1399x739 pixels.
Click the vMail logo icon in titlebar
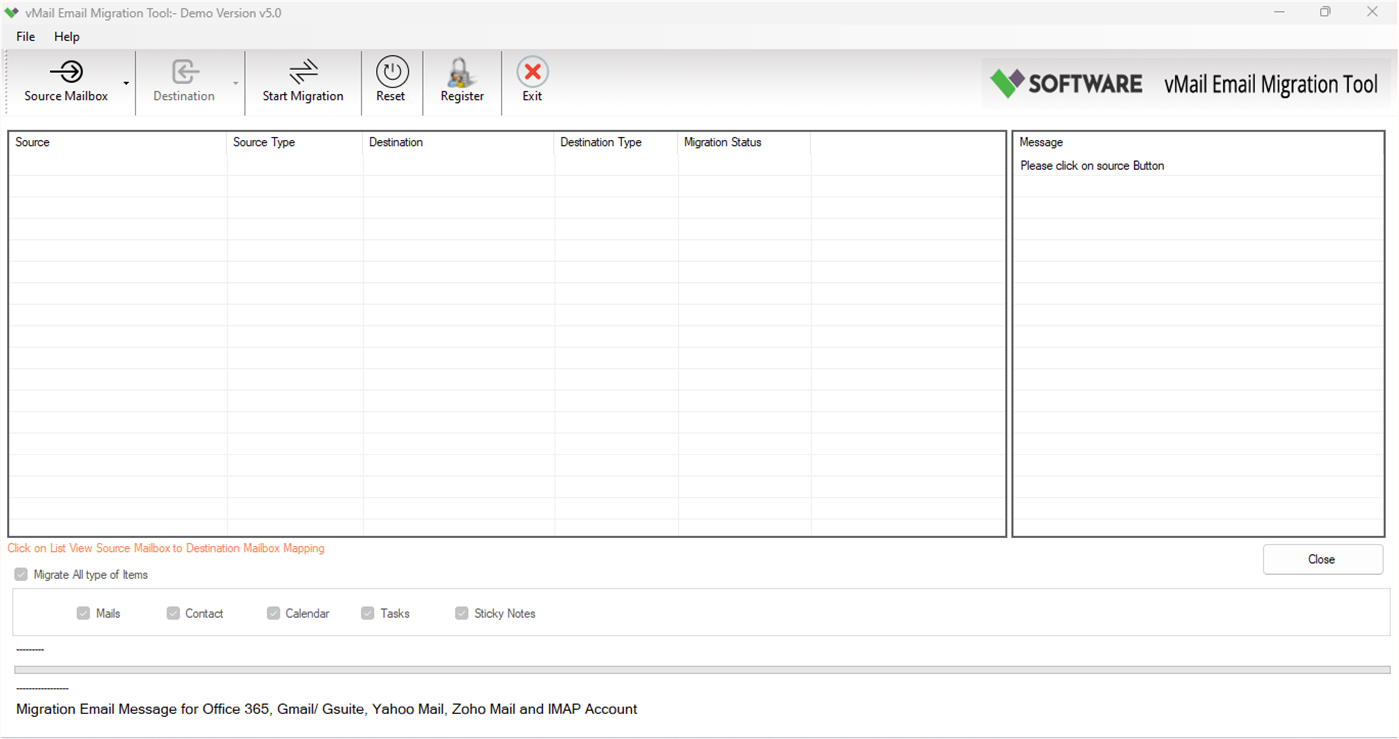point(12,12)
